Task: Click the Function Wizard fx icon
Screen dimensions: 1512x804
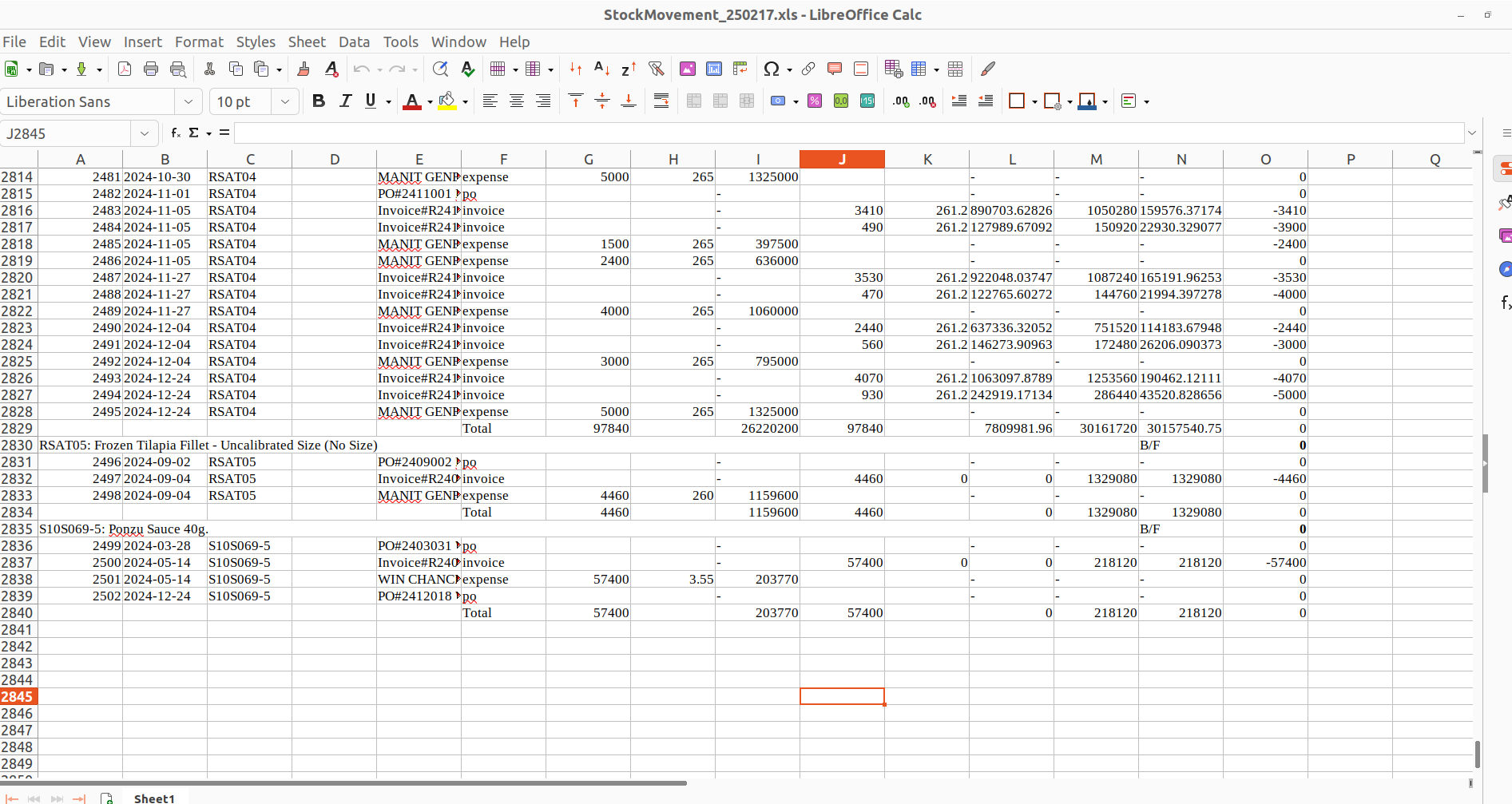Action: [176, 133]
